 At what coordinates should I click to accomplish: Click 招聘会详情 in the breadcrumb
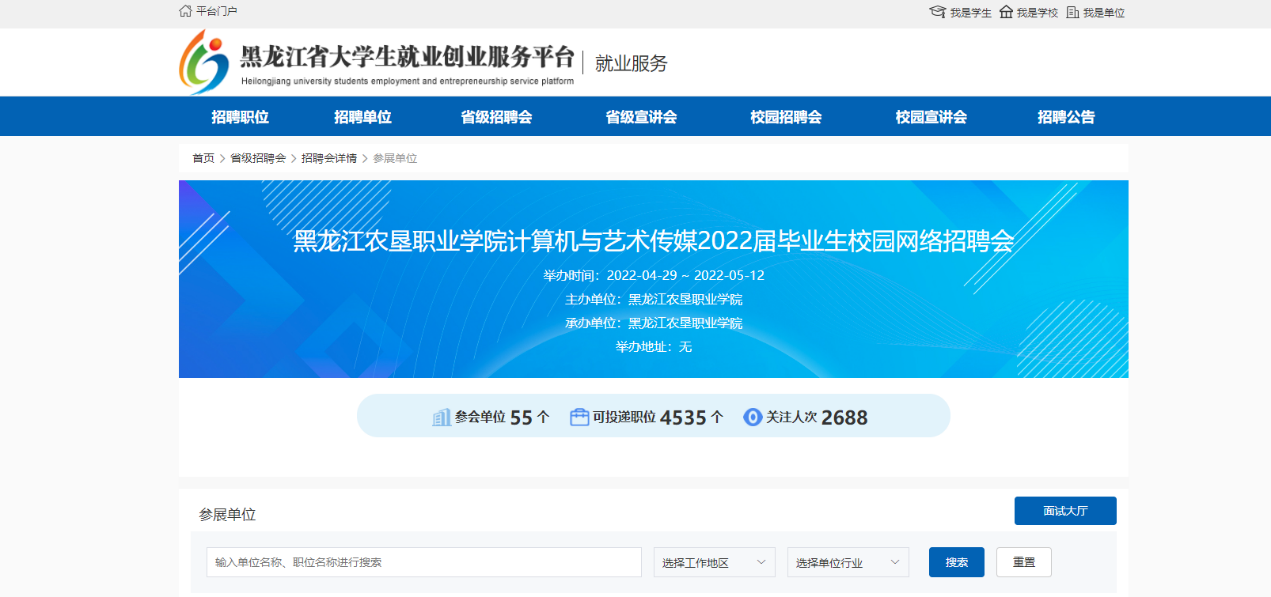point(329,158)
